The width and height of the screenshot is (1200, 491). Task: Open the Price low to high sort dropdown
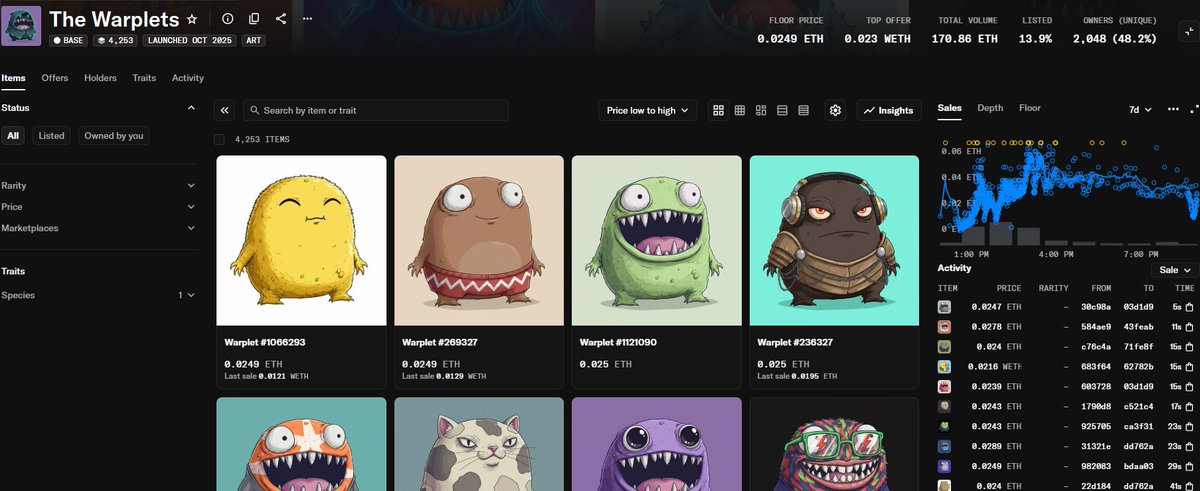648,110
